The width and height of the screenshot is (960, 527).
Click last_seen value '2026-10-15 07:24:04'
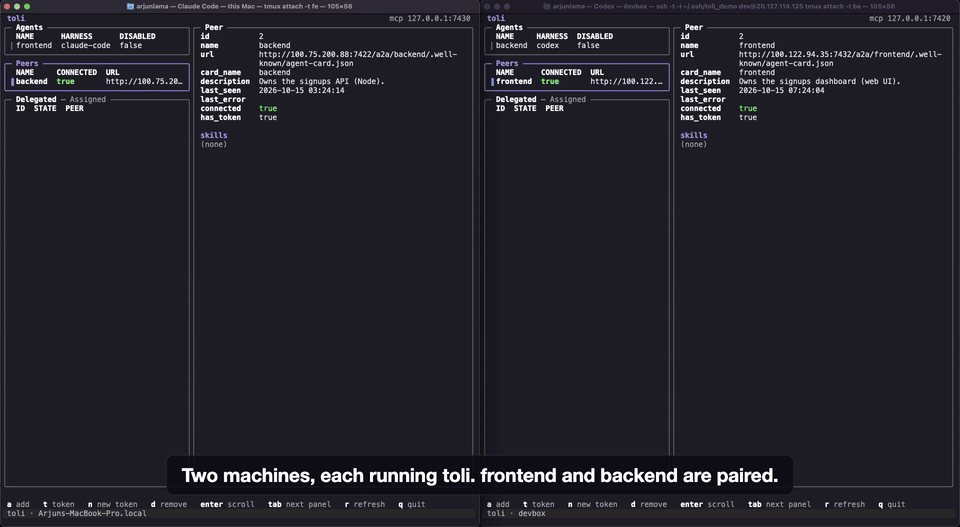tap(782, 91)
